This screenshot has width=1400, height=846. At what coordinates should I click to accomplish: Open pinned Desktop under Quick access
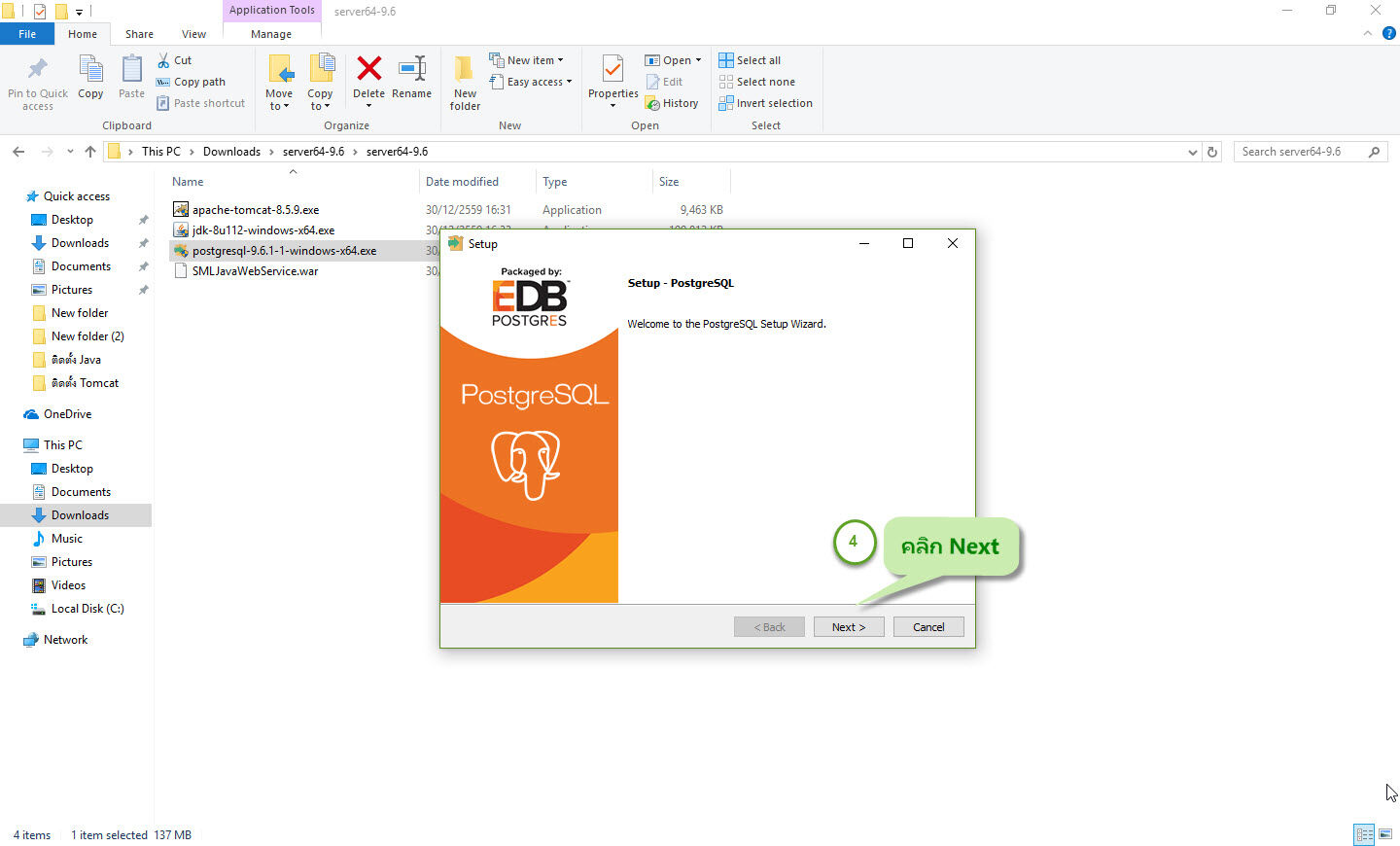pos(72,220)
